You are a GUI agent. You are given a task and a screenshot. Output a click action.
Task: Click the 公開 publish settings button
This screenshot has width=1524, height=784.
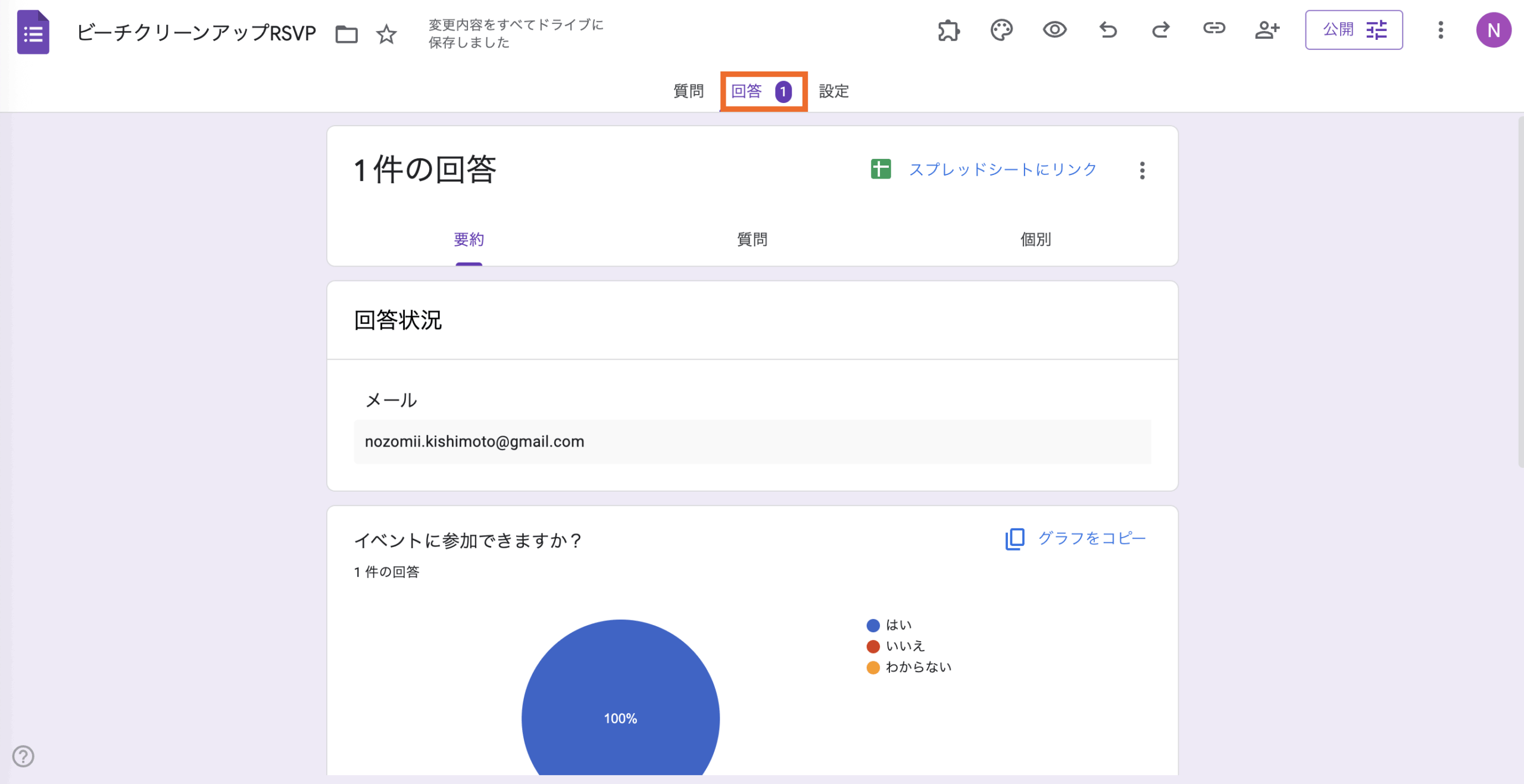[1354, 30]
